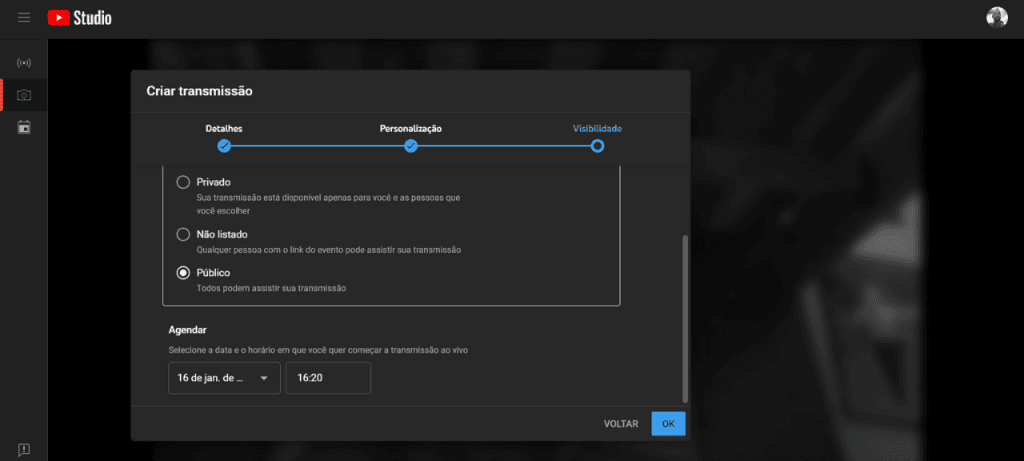Screen dimensions: 1024x461
Task: Click the 16:20 time field
Action: coord(328,378)
